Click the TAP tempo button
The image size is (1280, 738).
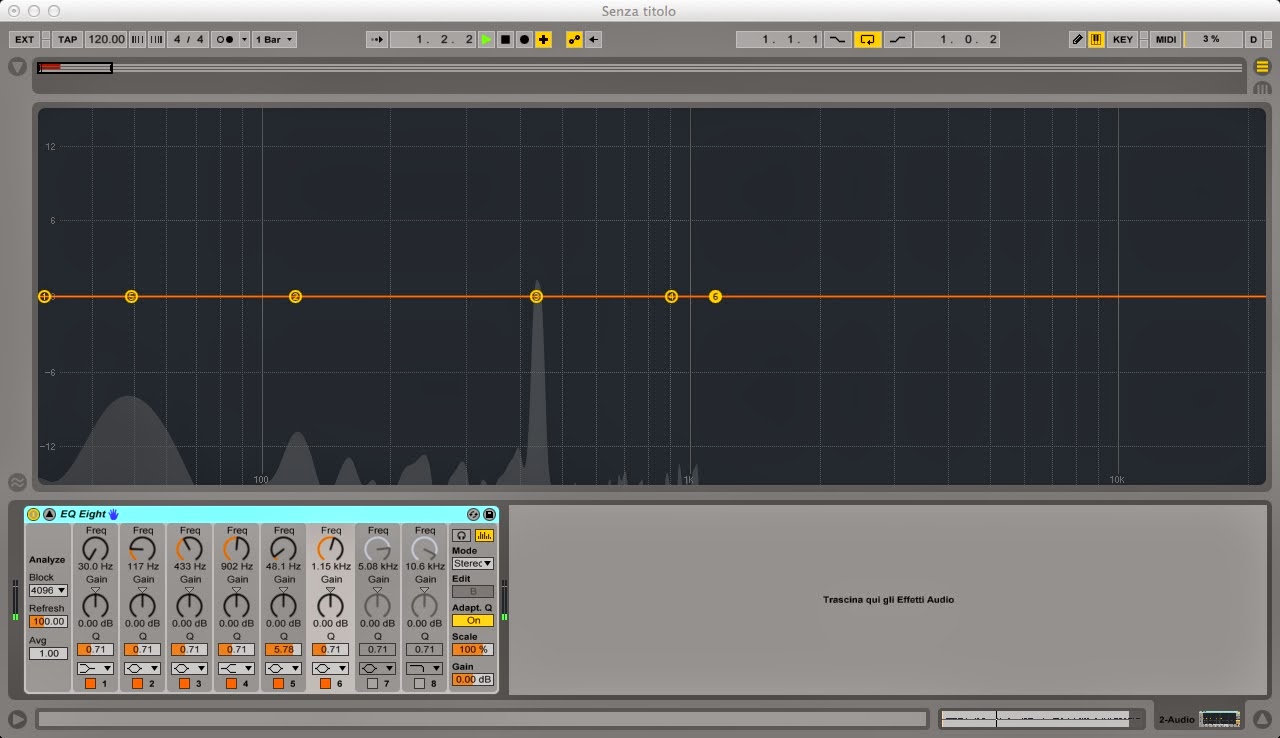tap(67, 40)
